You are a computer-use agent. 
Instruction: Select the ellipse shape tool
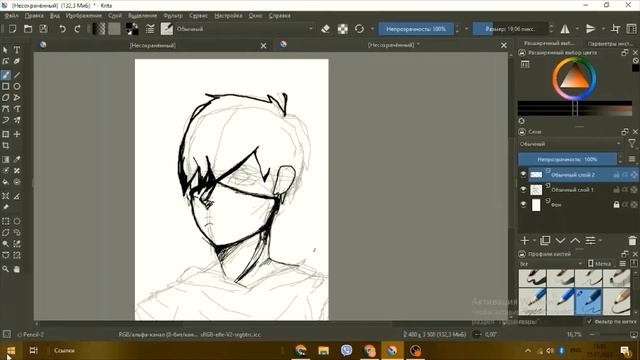point(17,87)
